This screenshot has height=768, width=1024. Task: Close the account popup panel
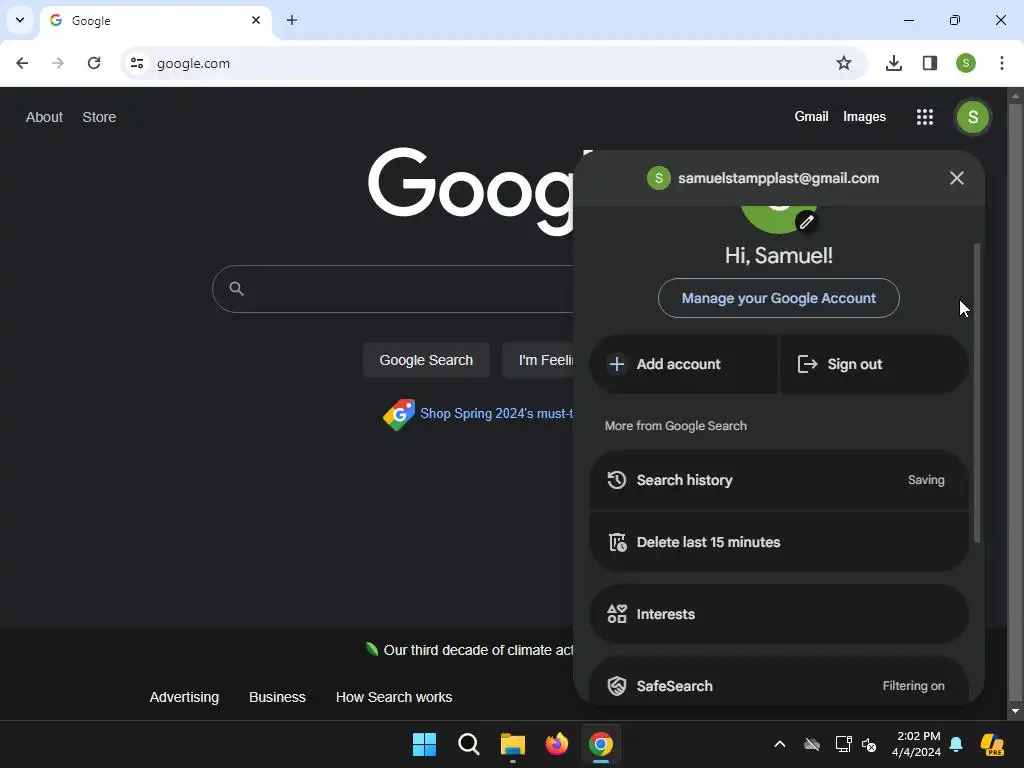point(956,178)
